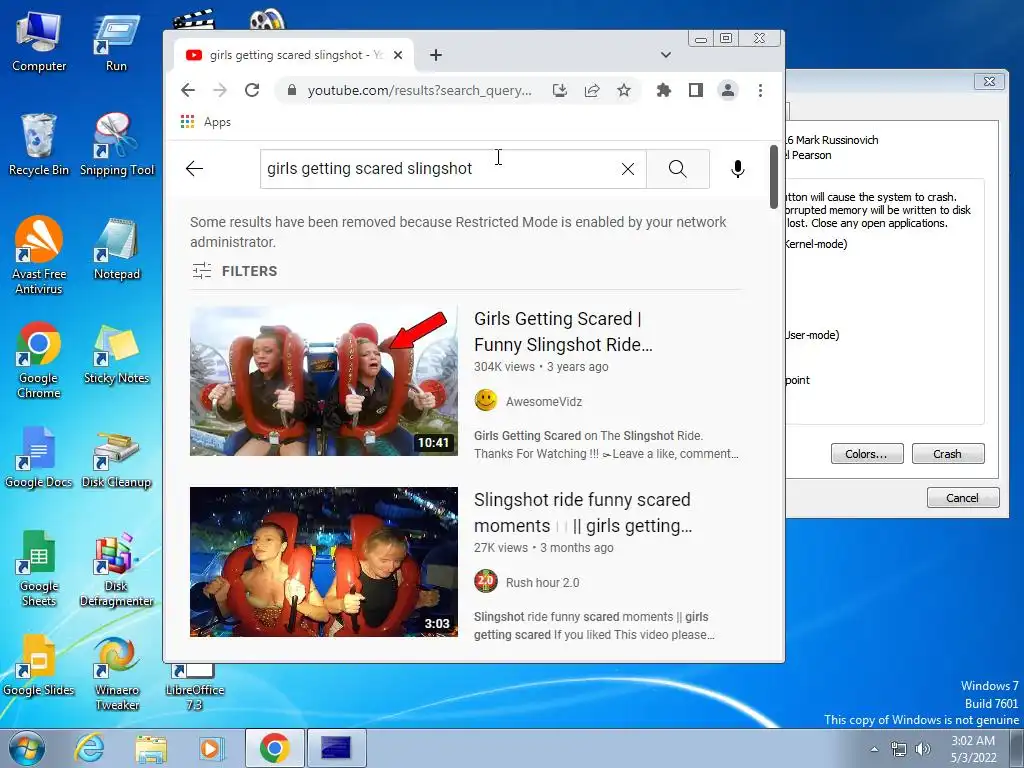Open the Computer desktop icon
The image size is (1024, 768).
click(x=39, y=43)
